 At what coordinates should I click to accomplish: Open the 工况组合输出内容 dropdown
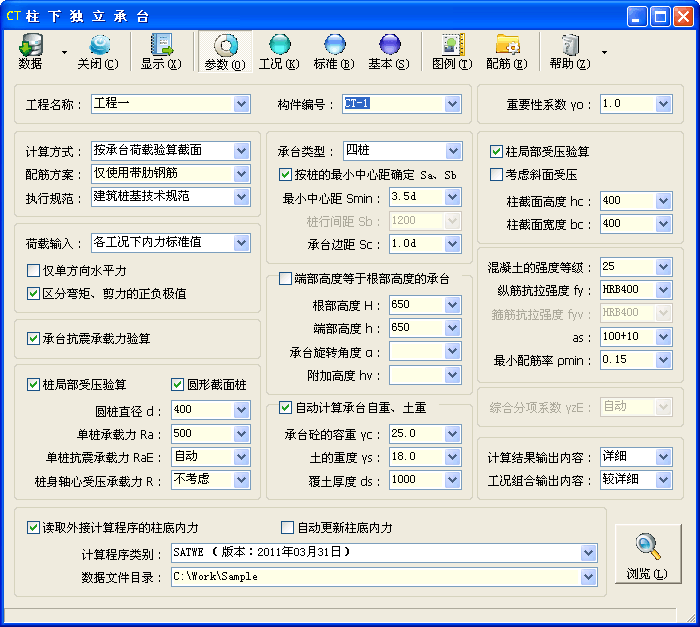[x=663, y=480]
